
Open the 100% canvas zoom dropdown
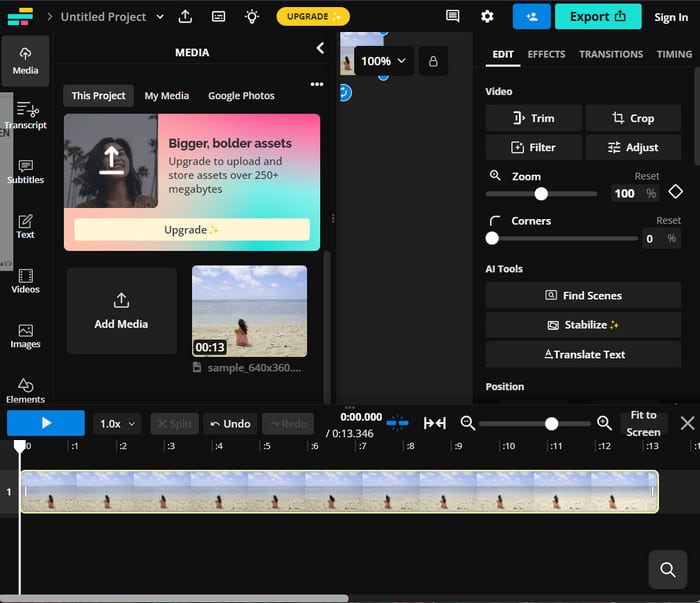coord(383,61)
